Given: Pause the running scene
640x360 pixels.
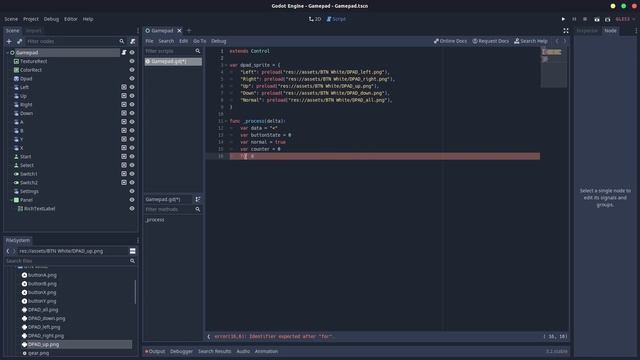Looking at the screenshot, I should coord(574,19).
